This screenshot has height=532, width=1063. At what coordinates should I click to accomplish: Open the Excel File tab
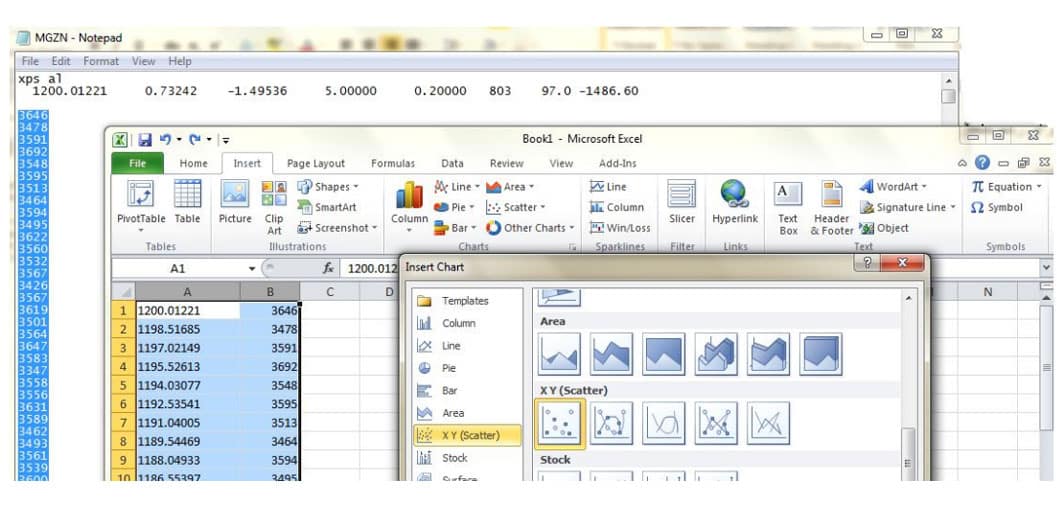coord(137,163)
